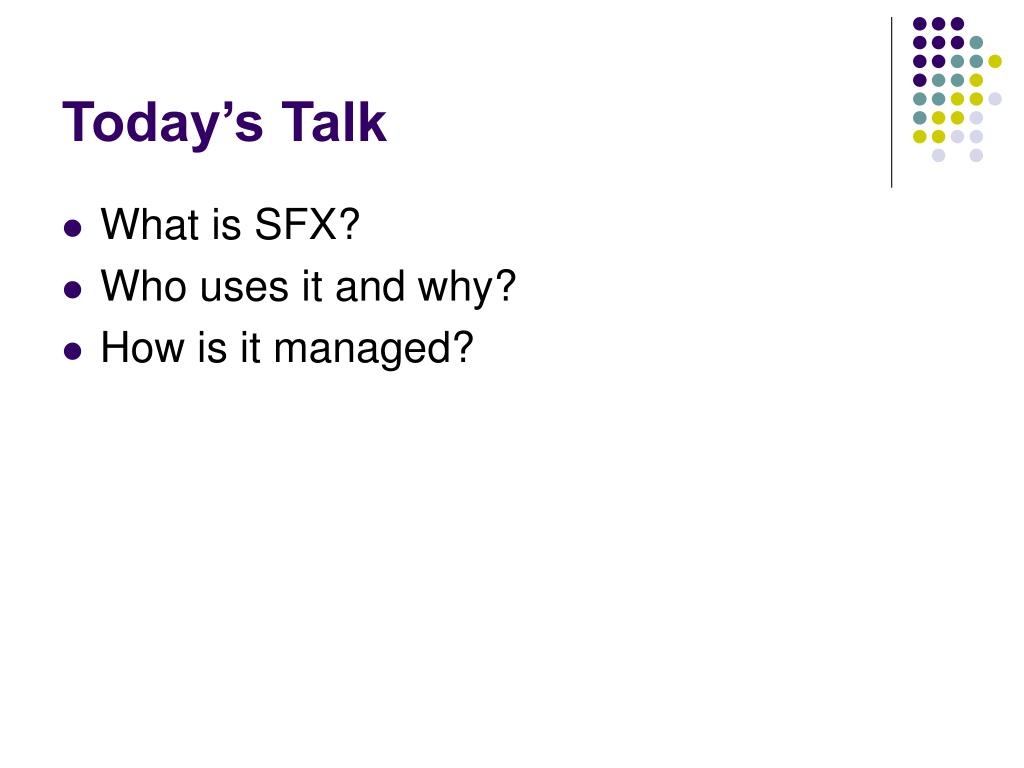1024x768 pixels.
Task: Select the "What is SFX?" bullet text
Action: [230, 225]
